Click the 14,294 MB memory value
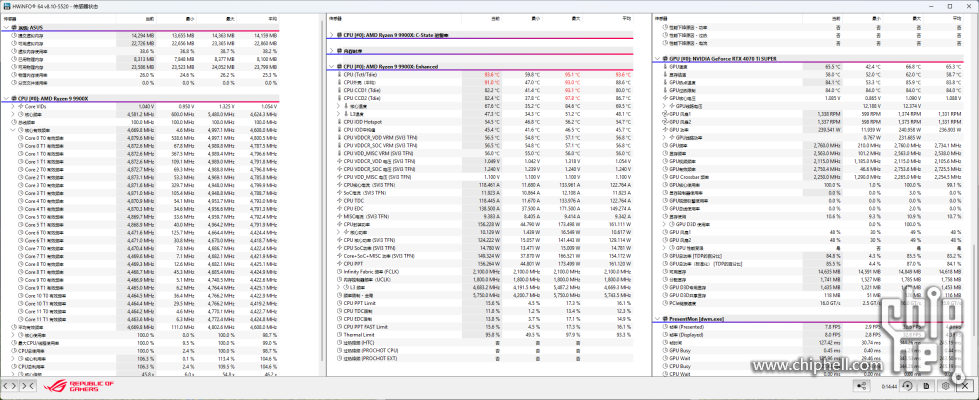979x400 pixels. pyautogui.click(x=143, y=35)
